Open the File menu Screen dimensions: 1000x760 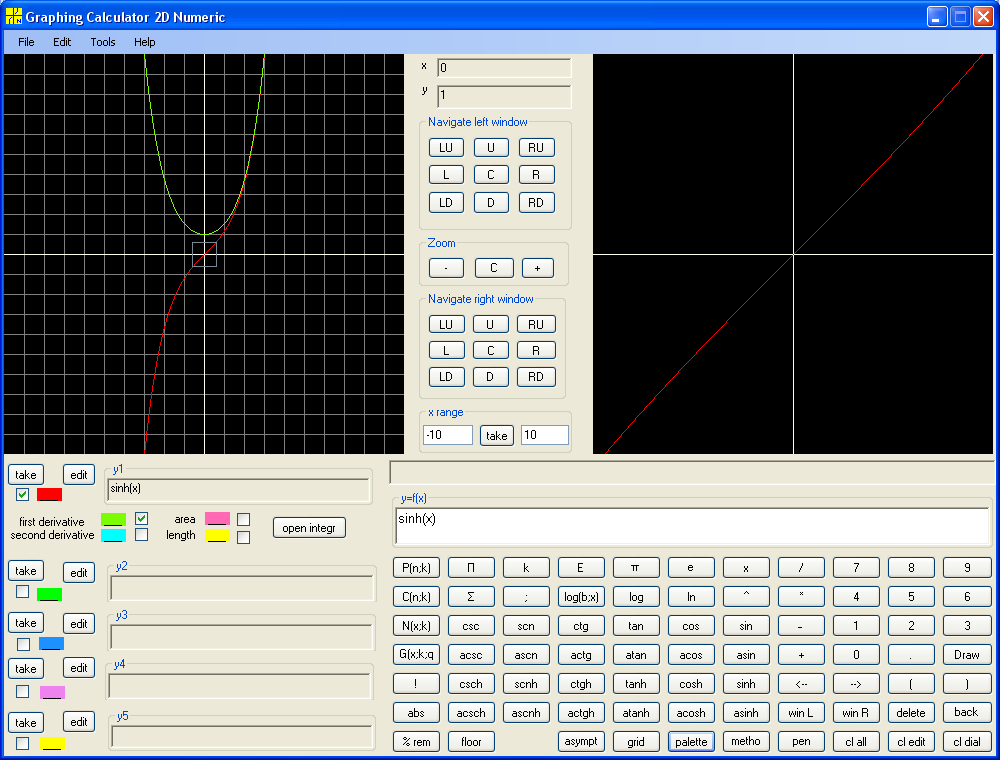(26, 42)
